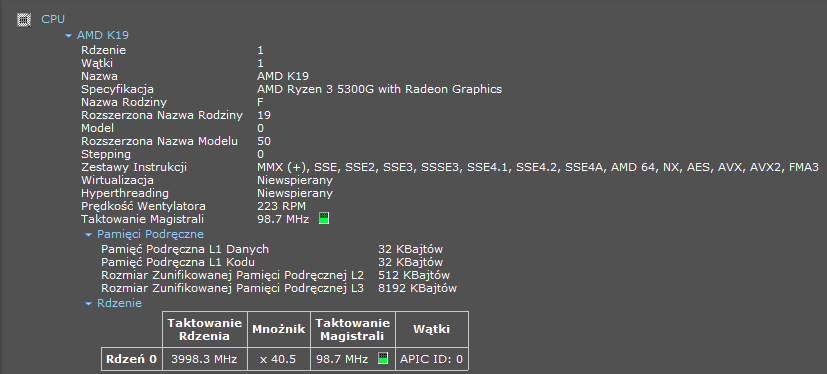The image size is (827, 374).
Task: Click Rozszerzona Nazwa Modelu value 50
Action: pos(264,141)
